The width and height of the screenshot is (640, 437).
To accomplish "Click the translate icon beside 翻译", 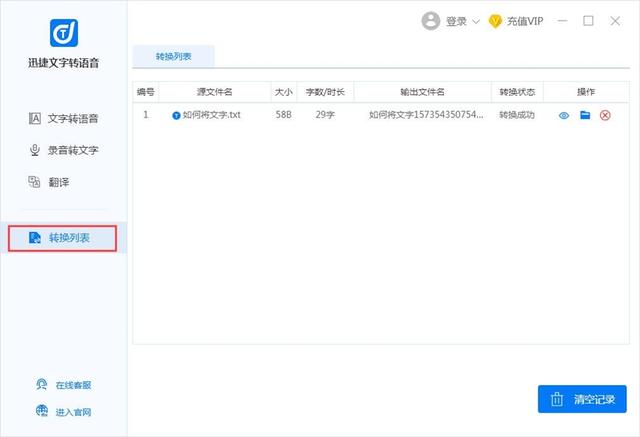I will pos(34,182).
